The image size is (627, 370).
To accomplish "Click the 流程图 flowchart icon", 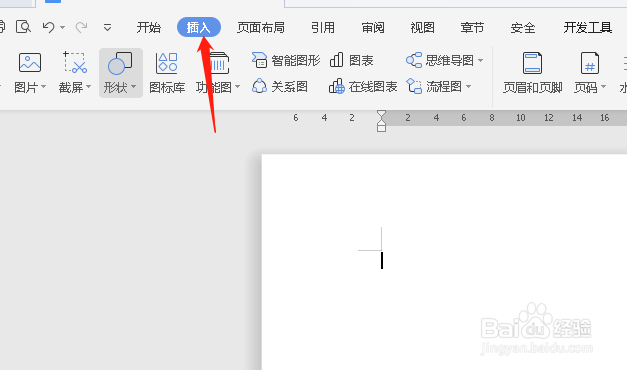I will 414,86.
